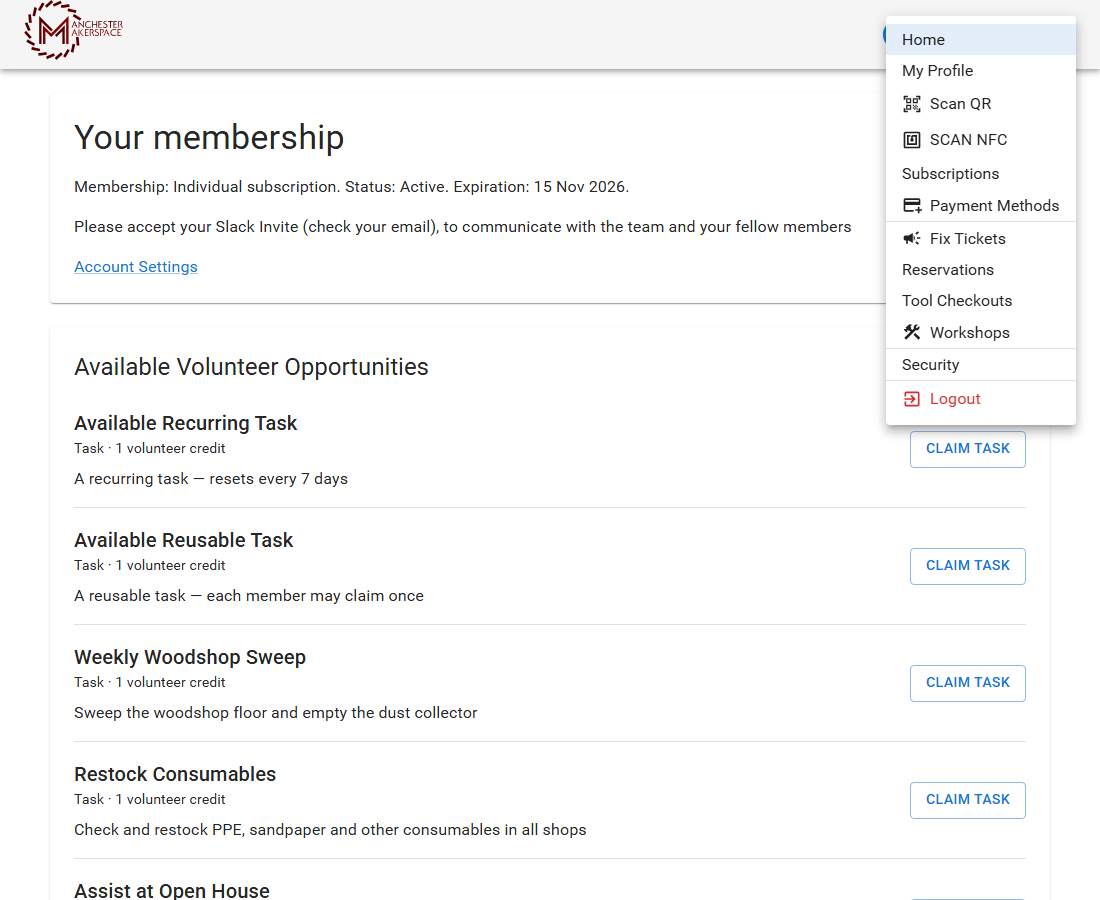The image size is (1100, 900).
Task: Open the Payment Methods menu entry
Action: pos(981,206)
